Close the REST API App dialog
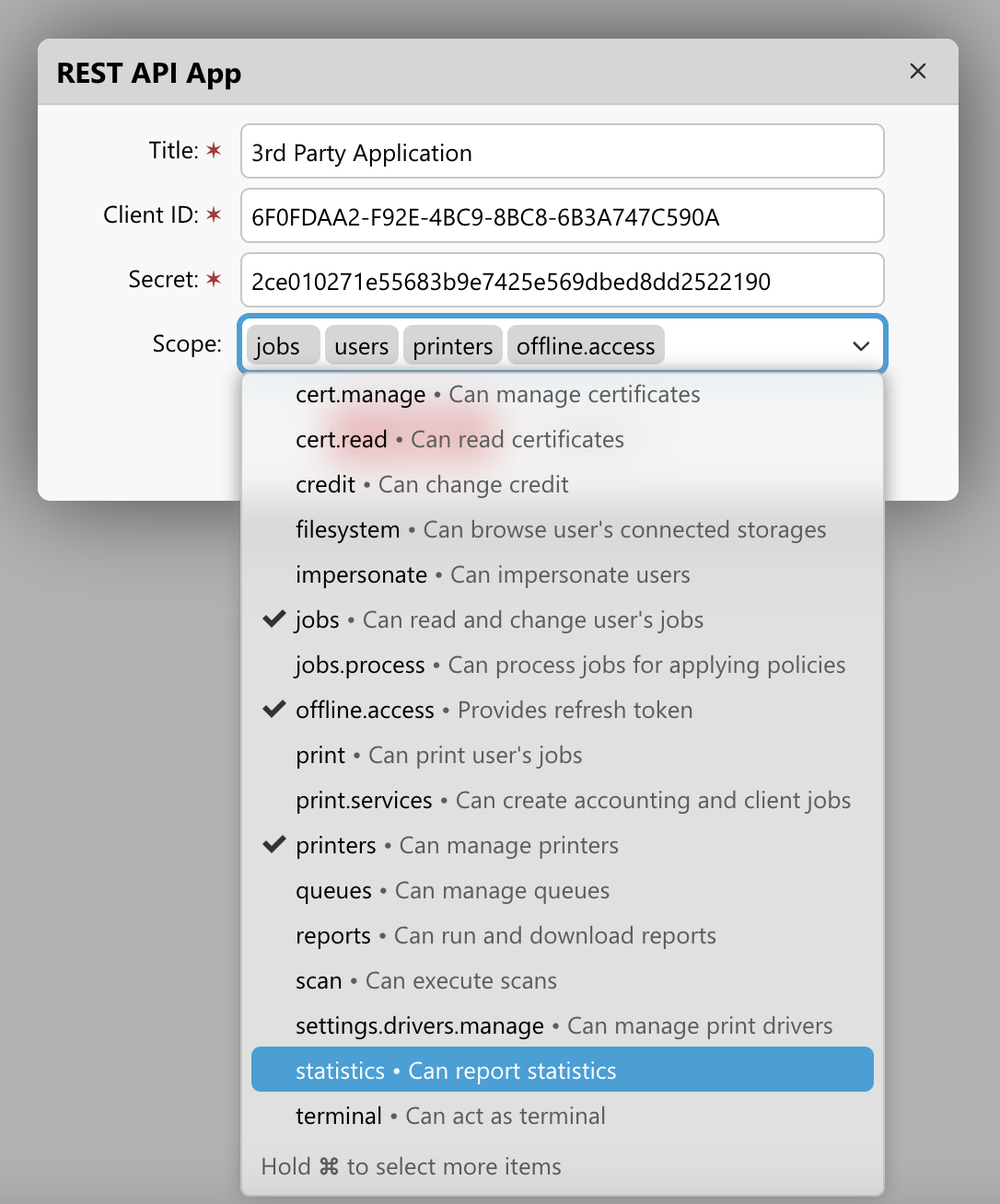This screenshot has width=1000, height=1204. (917, 72)
